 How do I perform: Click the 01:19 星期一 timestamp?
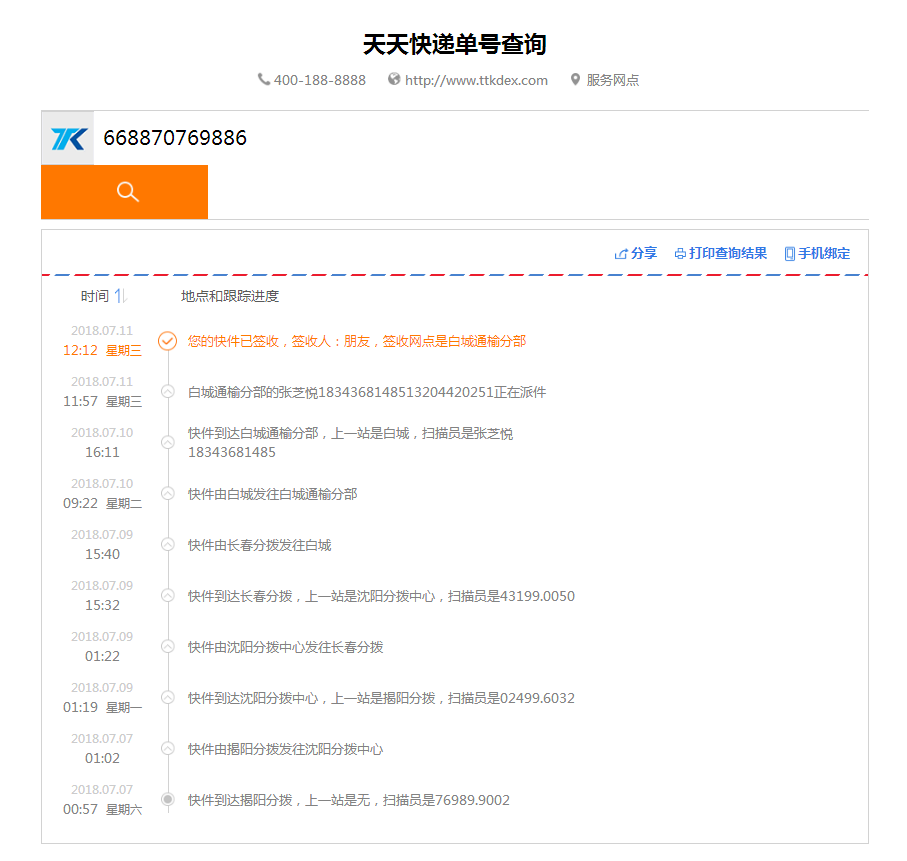coord(102,707)
